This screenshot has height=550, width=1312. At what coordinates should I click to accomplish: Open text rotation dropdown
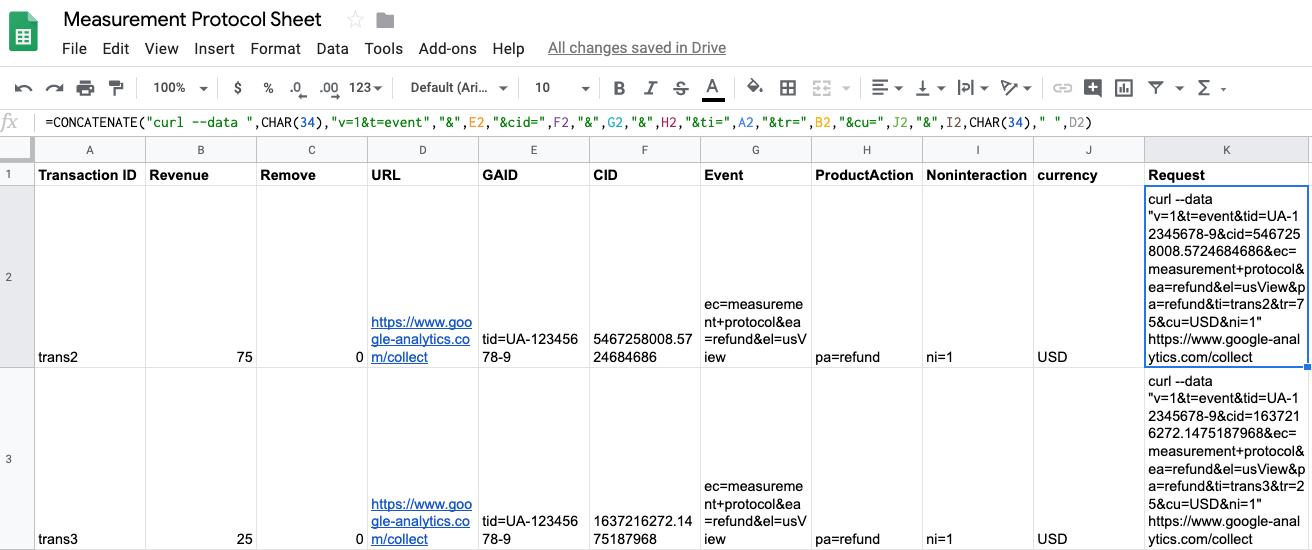click(1016, 88)
